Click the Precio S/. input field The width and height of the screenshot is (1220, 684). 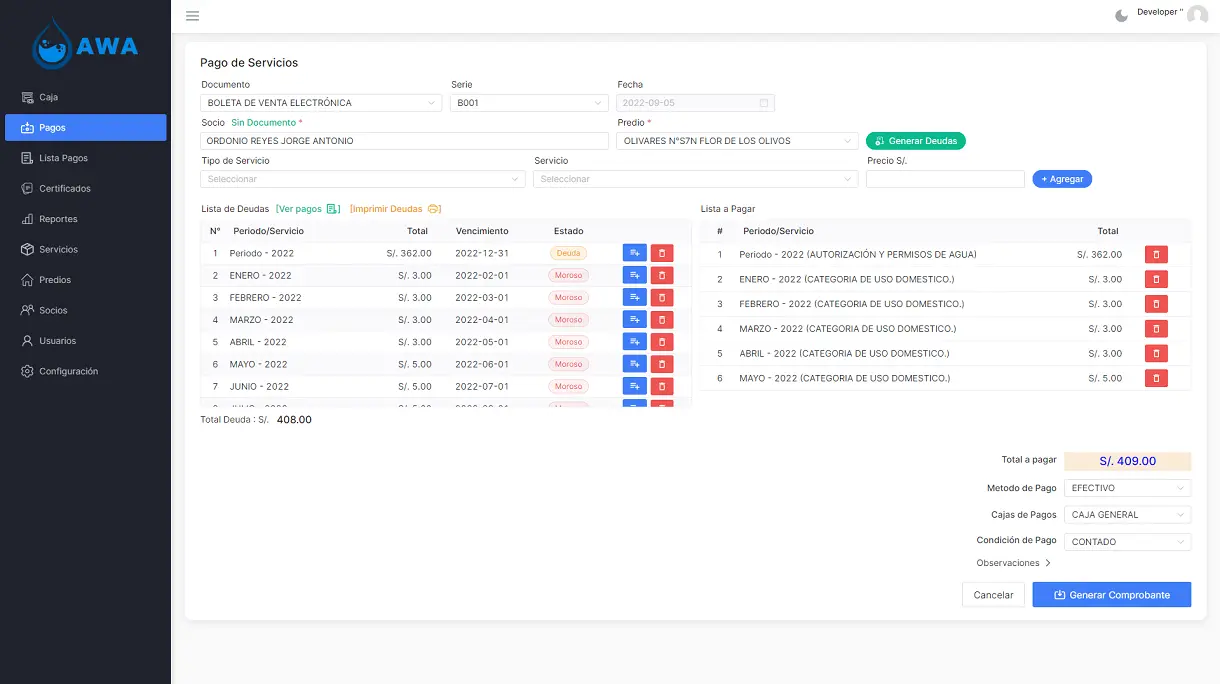945,179
